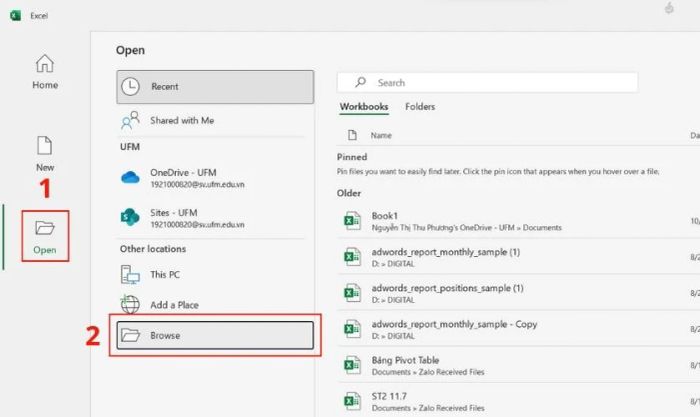Click into the Search field

click(488, 83)
